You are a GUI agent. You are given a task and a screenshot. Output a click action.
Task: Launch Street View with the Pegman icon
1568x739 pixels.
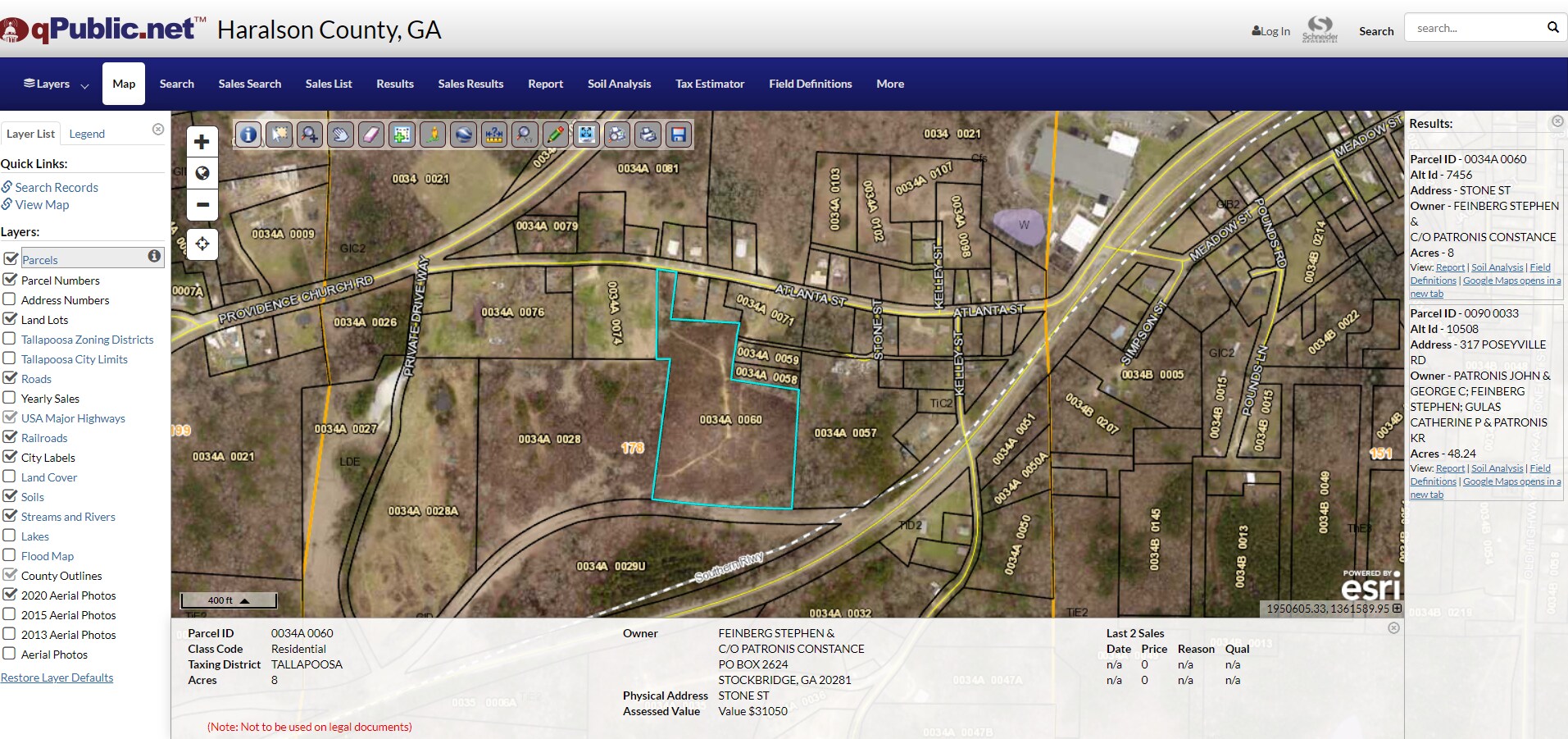click(432, 135)
